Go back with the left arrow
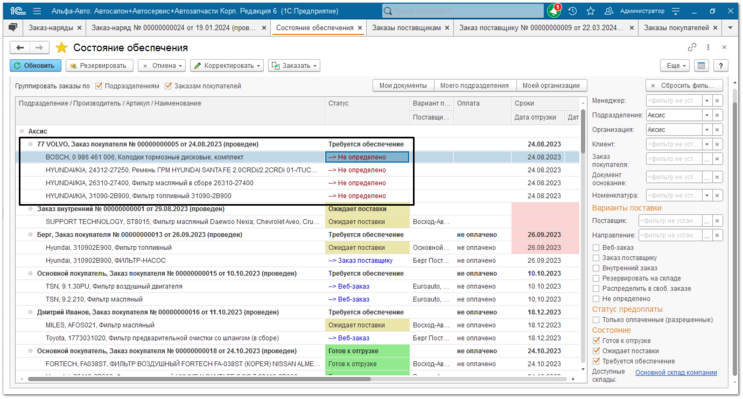 [x=20, y=47]
